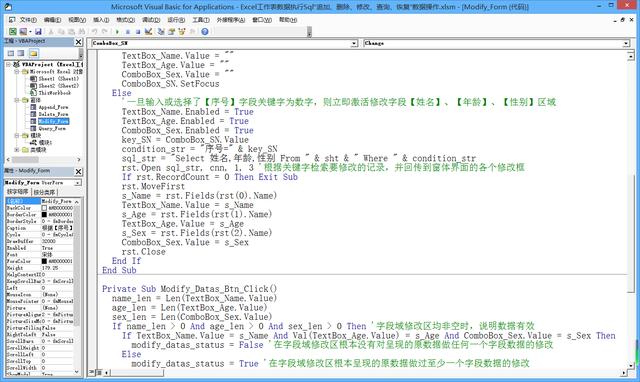Open the 编辑 (Edit) menu
This screenshot has height=382, width=640.
(x=52, y=20)
